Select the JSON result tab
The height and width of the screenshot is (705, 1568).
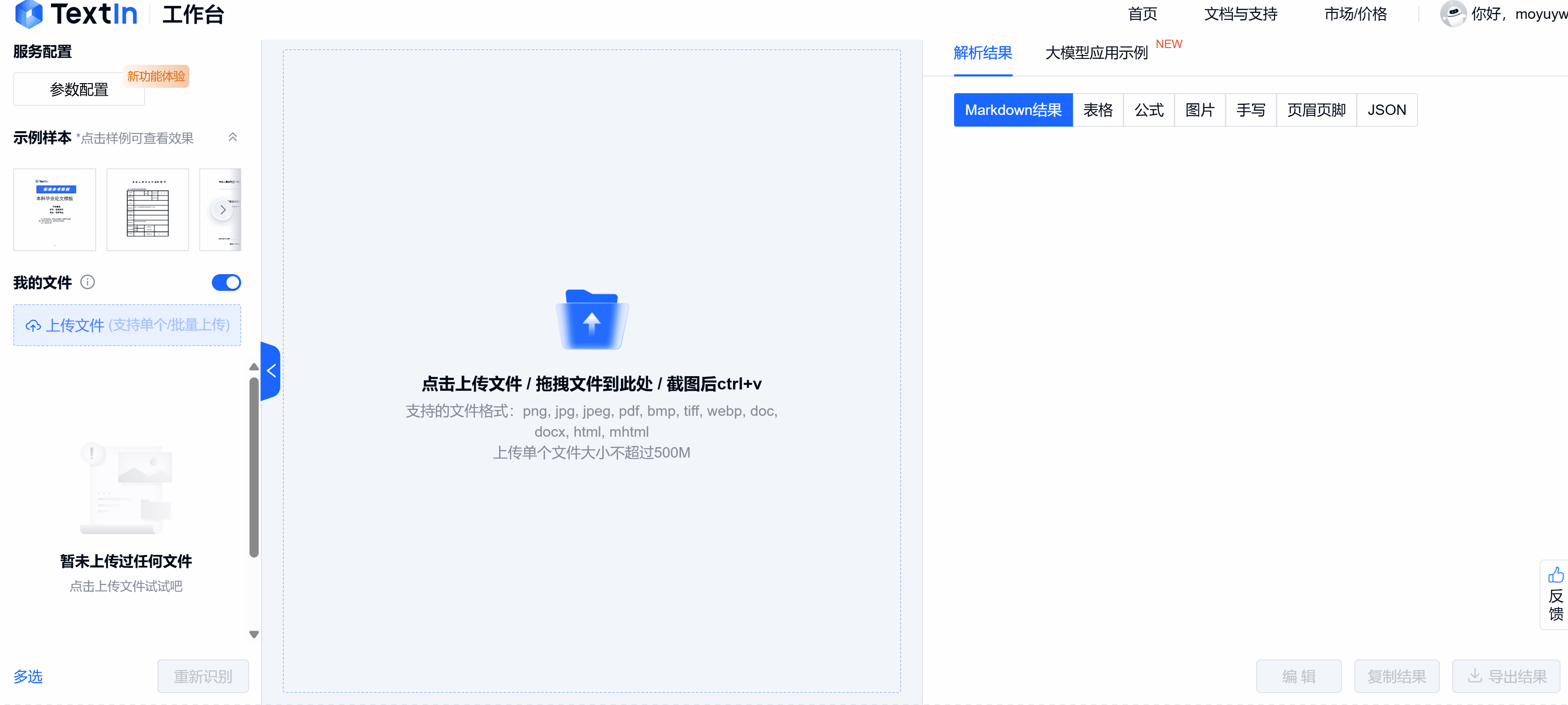1387,109
